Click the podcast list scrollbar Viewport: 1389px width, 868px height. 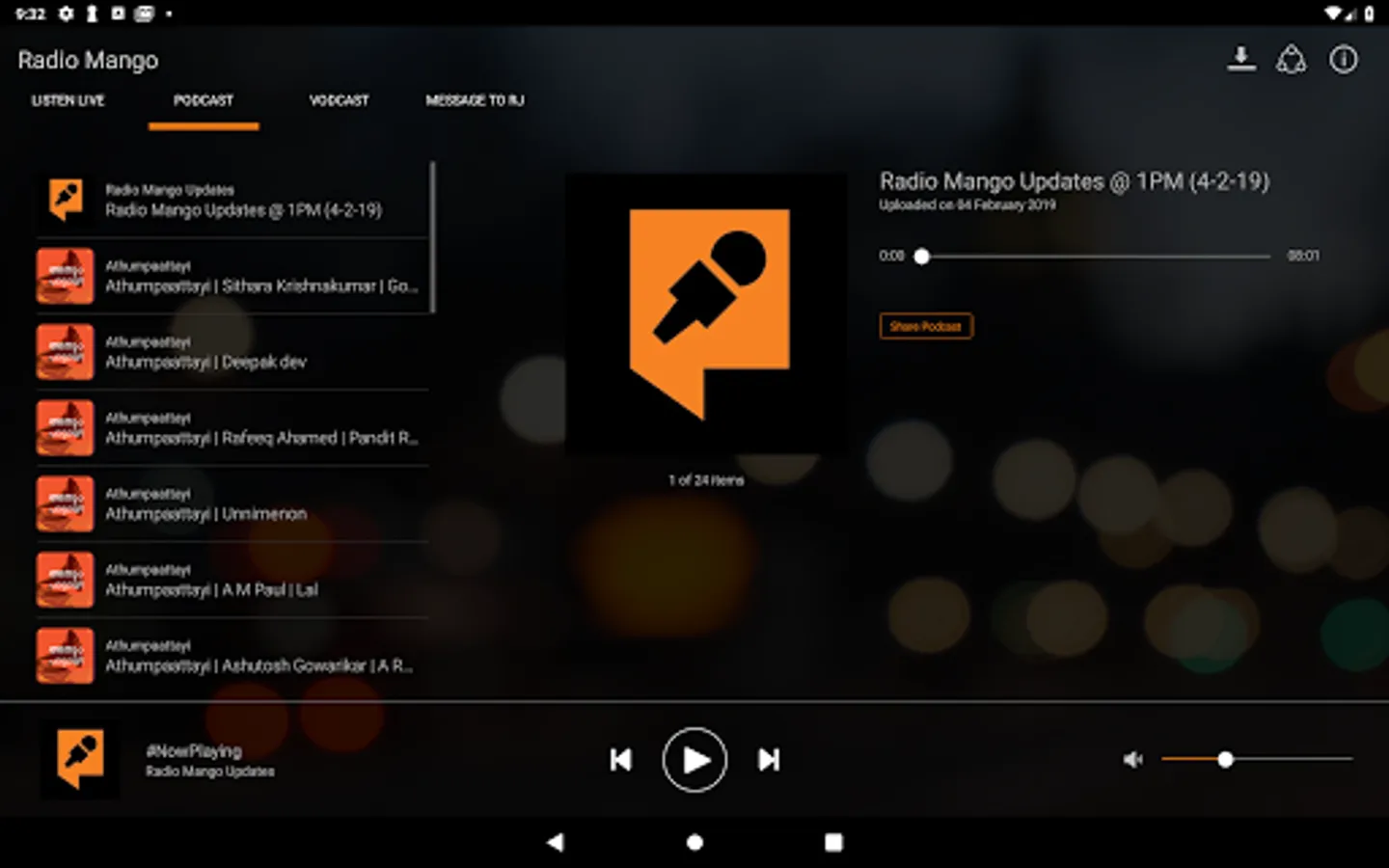coord(432,237)
